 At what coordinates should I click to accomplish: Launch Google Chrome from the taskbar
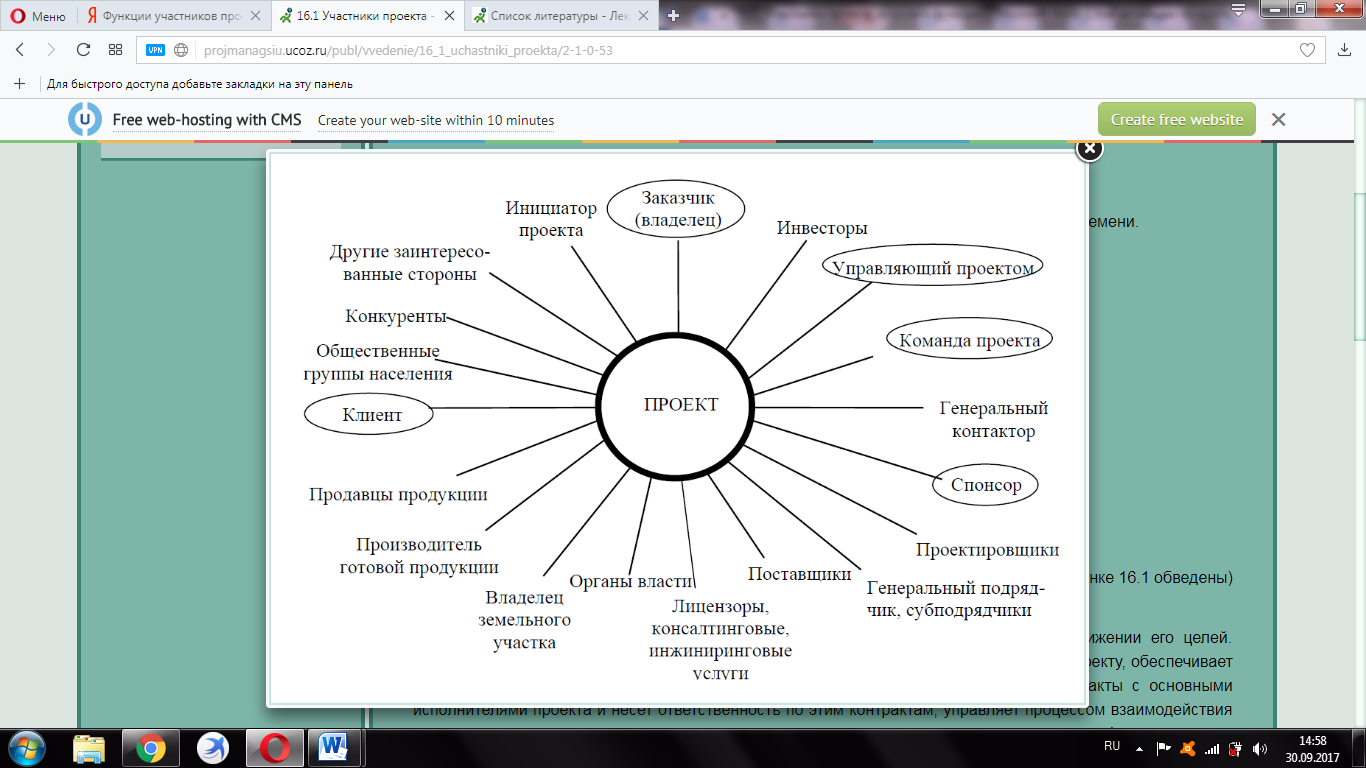pyautogui.click(x=151, y=748)
